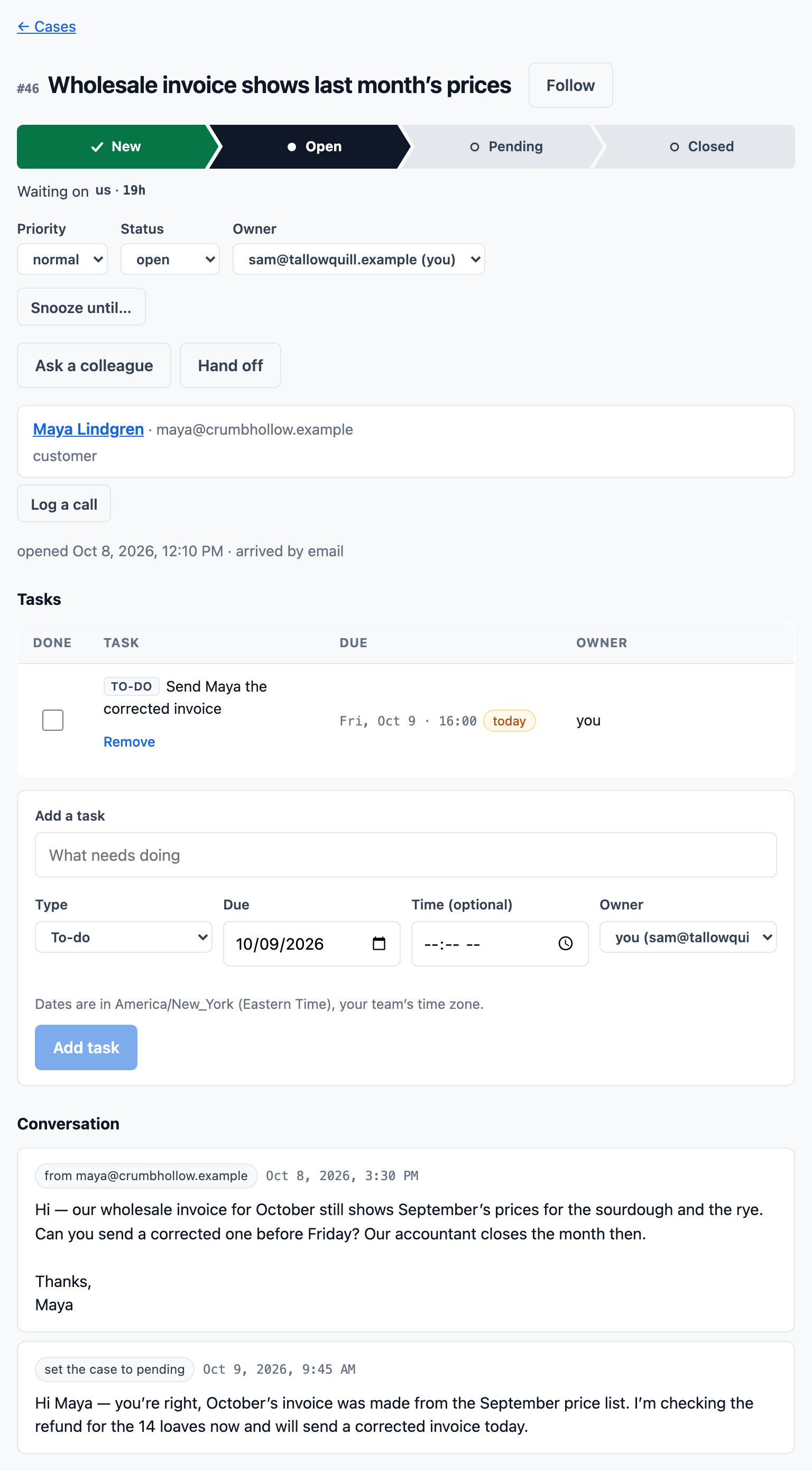Screen dimensions: 812x1471
Task: Open Maya Lindgren's customer profile
Action: click(x=88, y=429)
